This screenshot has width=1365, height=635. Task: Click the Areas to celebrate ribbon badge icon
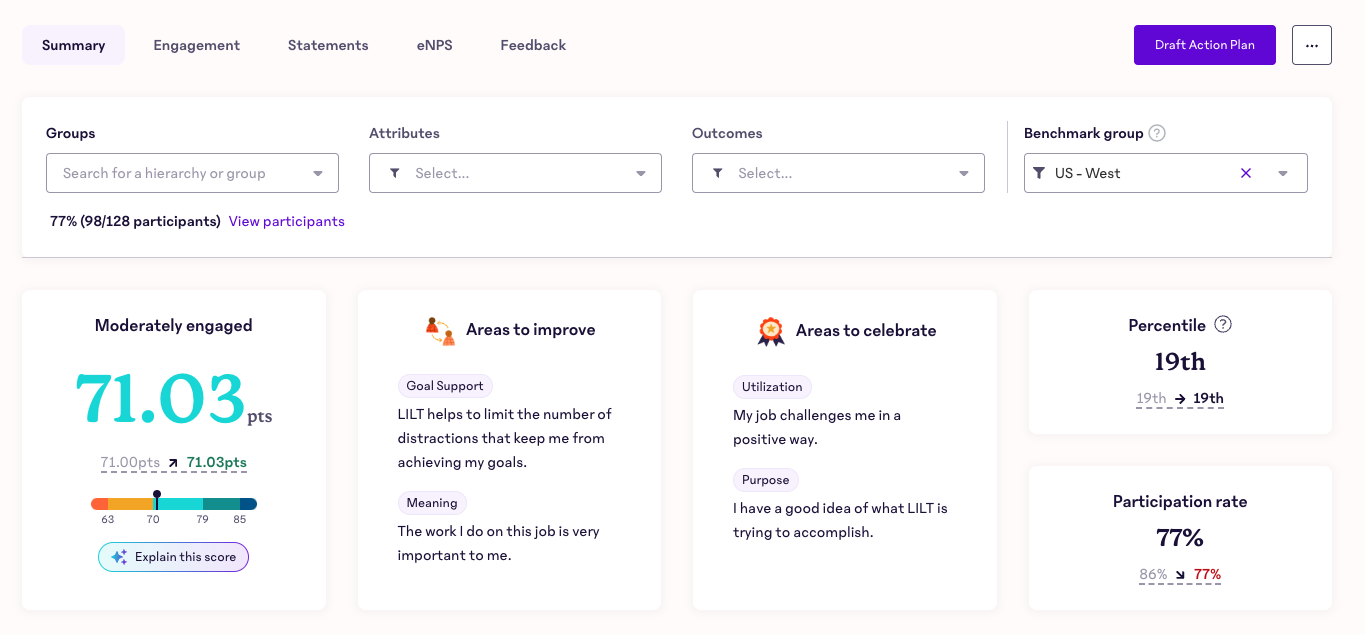coord(770,331)
